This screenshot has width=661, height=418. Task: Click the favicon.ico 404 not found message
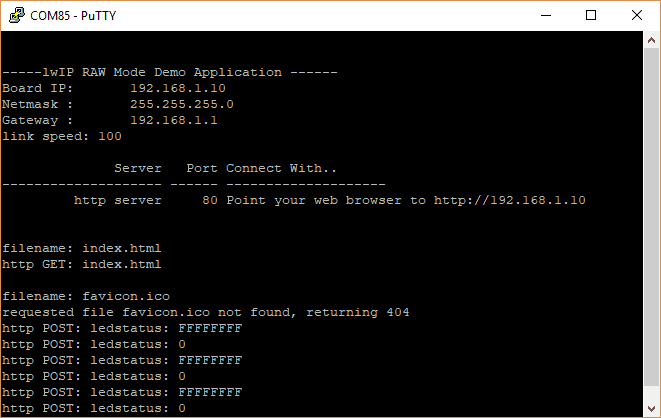click(x=206, y=312)
